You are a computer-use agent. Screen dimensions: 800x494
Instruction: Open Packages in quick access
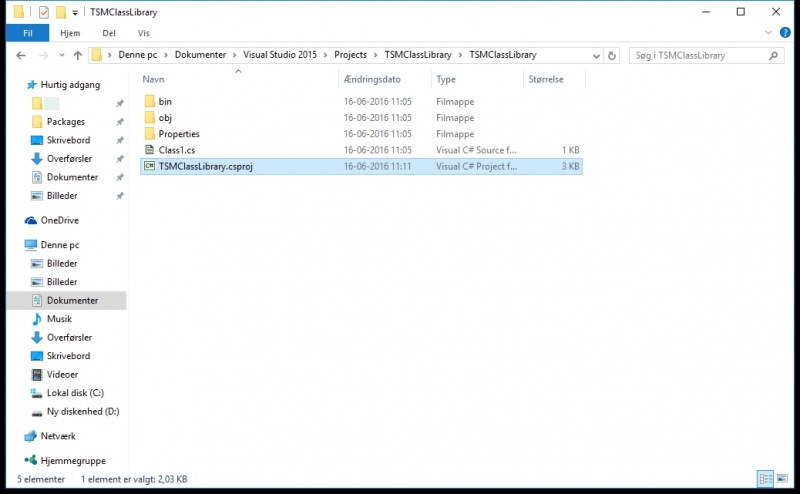click(x=66, y=121)
